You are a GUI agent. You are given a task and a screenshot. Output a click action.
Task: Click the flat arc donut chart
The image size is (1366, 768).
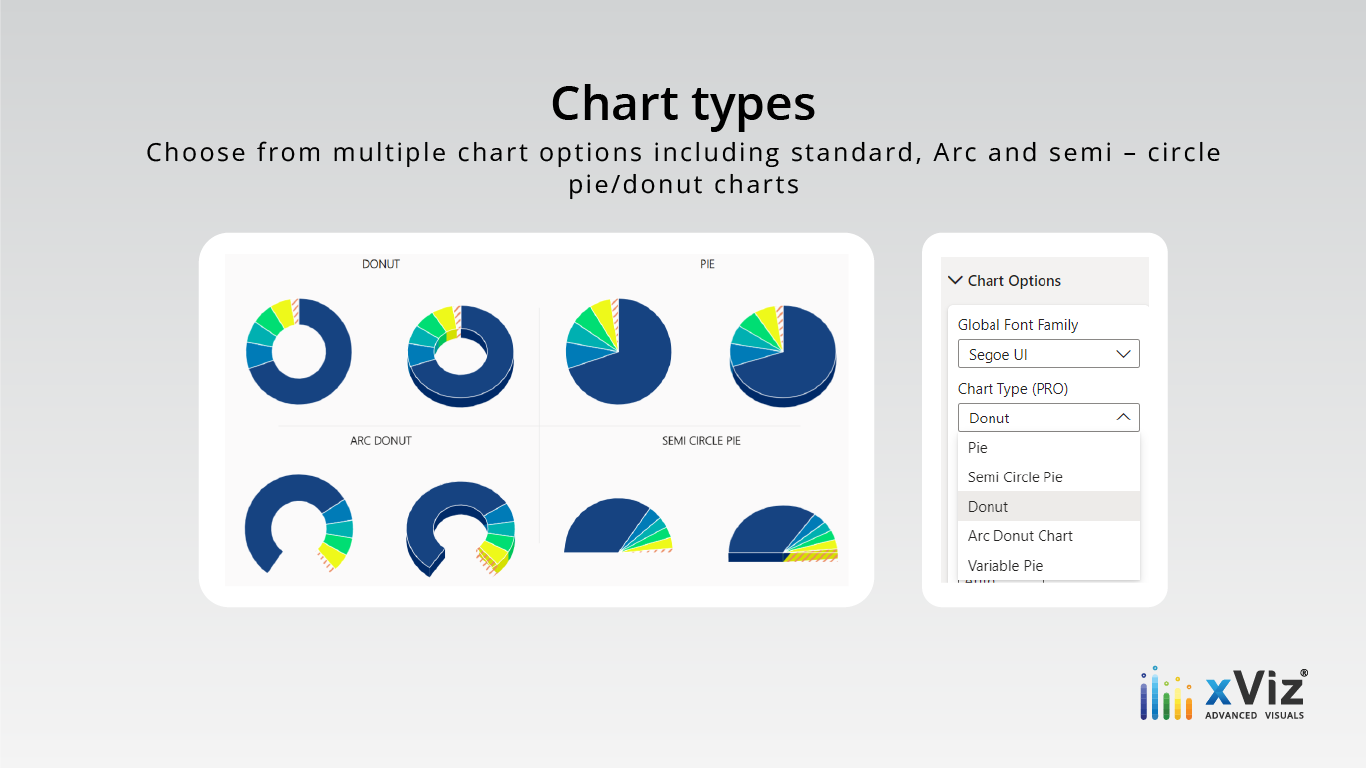298,522
